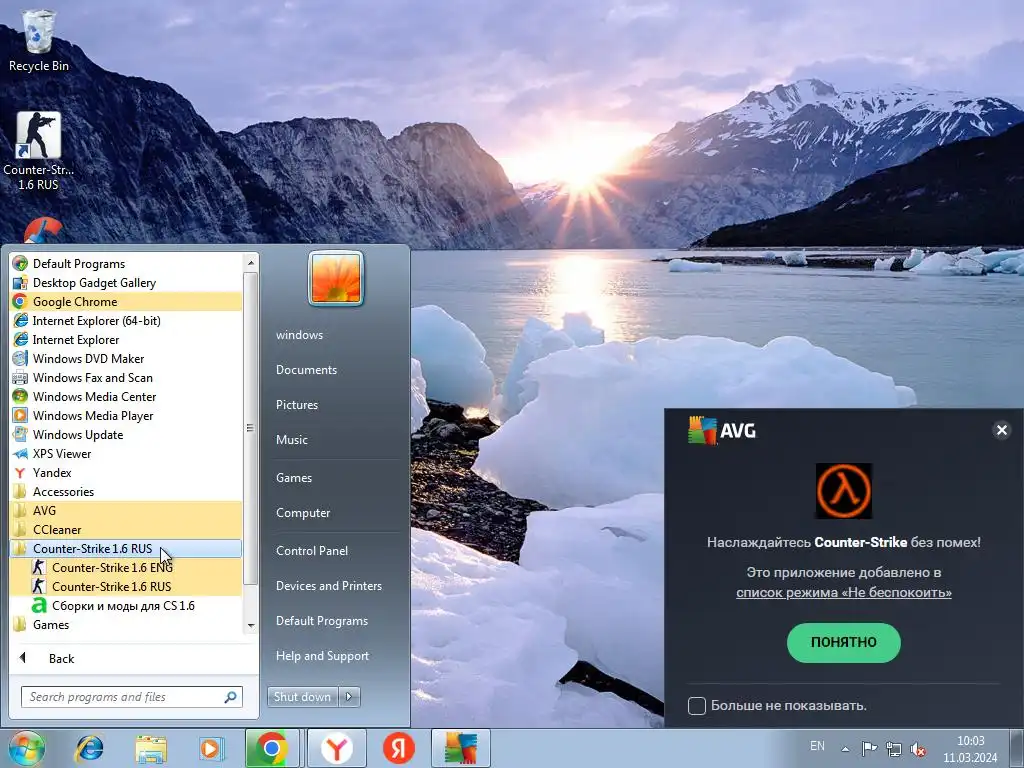The image size is (1024, 768).
Task: Open 'Сборки и моды для CS 1.6' link
Action: click(127, 605)
